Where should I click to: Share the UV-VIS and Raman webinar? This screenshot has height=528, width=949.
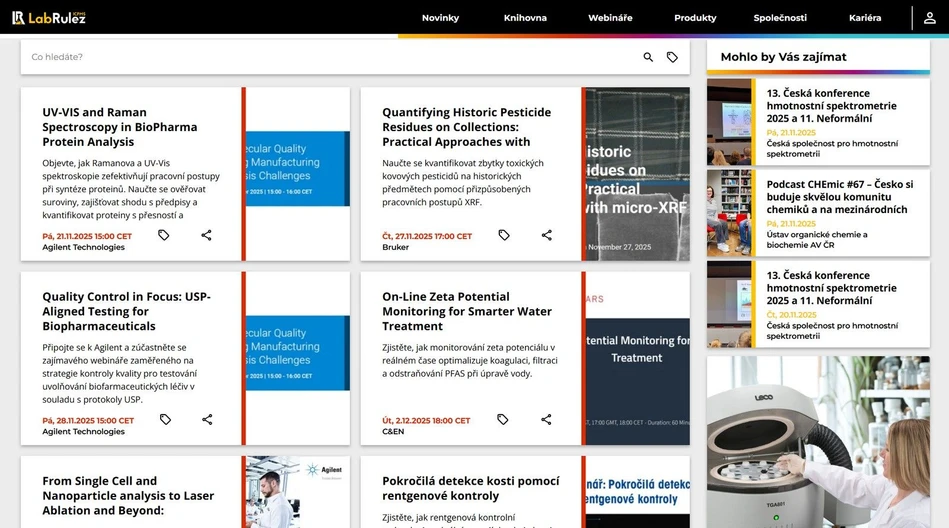coord(206,235)
